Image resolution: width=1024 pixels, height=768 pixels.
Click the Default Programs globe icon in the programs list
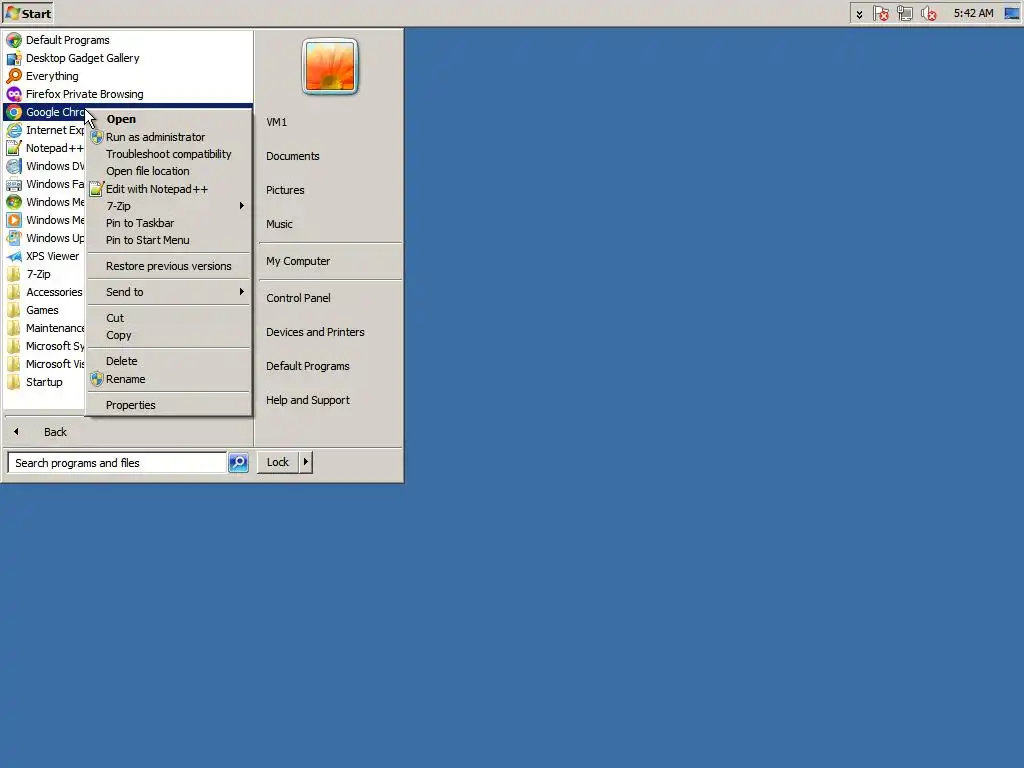click(14, 40)
